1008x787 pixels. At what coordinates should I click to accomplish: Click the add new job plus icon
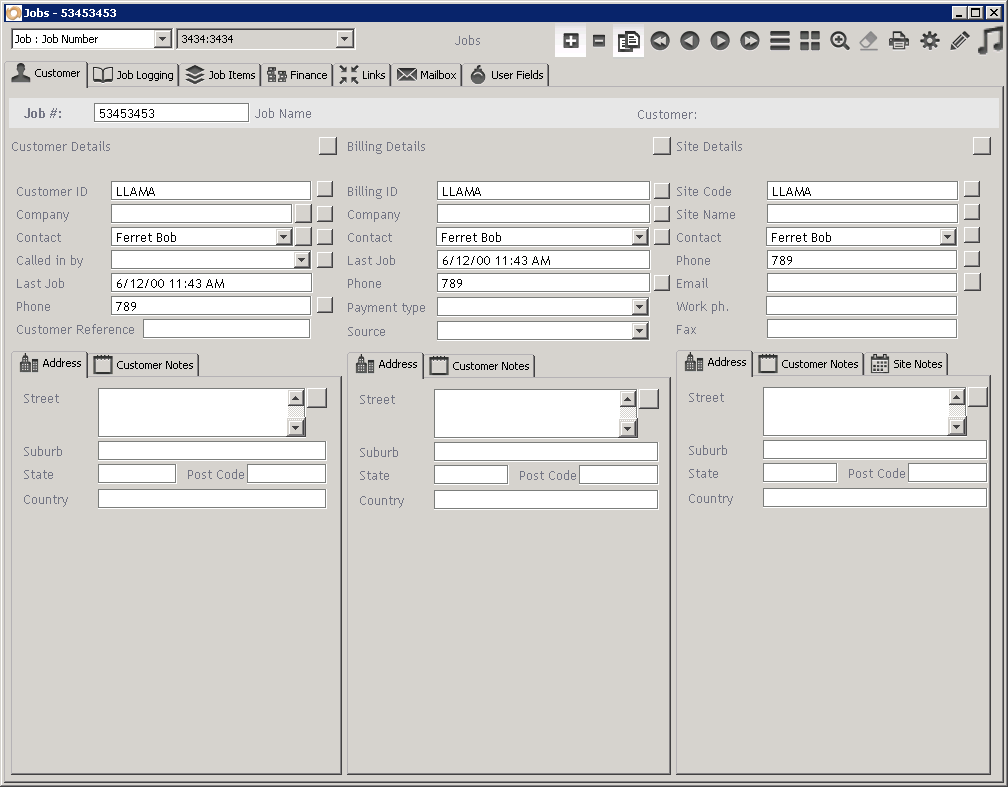coord(570,41)
